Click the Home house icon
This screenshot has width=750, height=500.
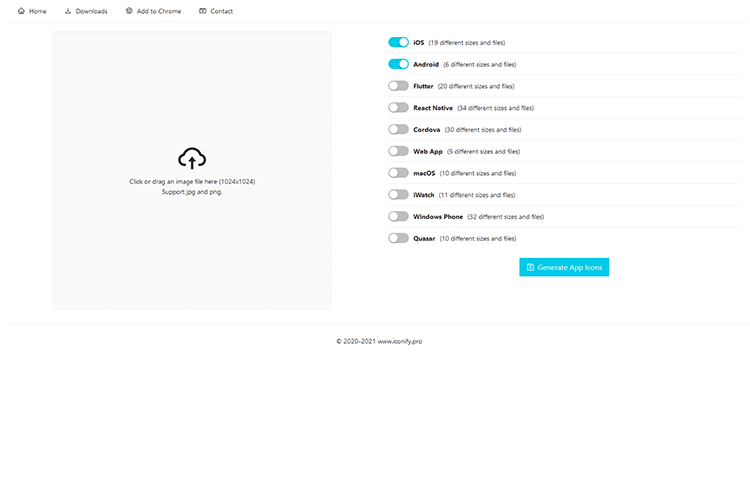click(x=21, y=11)
